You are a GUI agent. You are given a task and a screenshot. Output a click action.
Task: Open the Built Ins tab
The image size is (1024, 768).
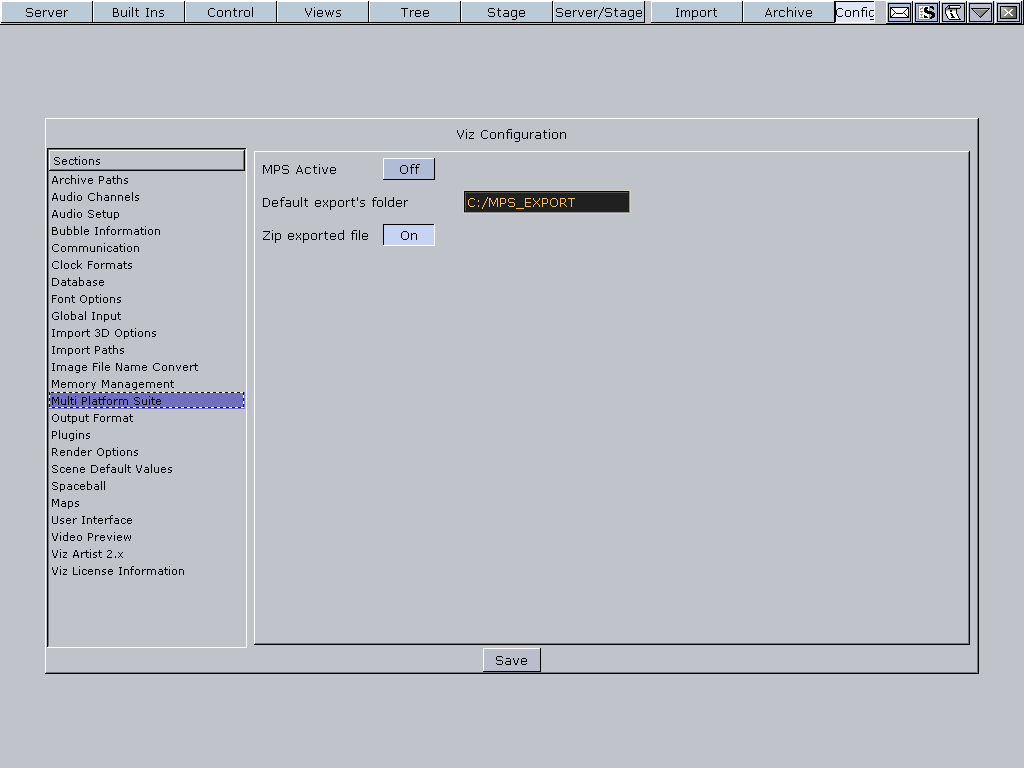pyautogui.click(x=138, y=12)
